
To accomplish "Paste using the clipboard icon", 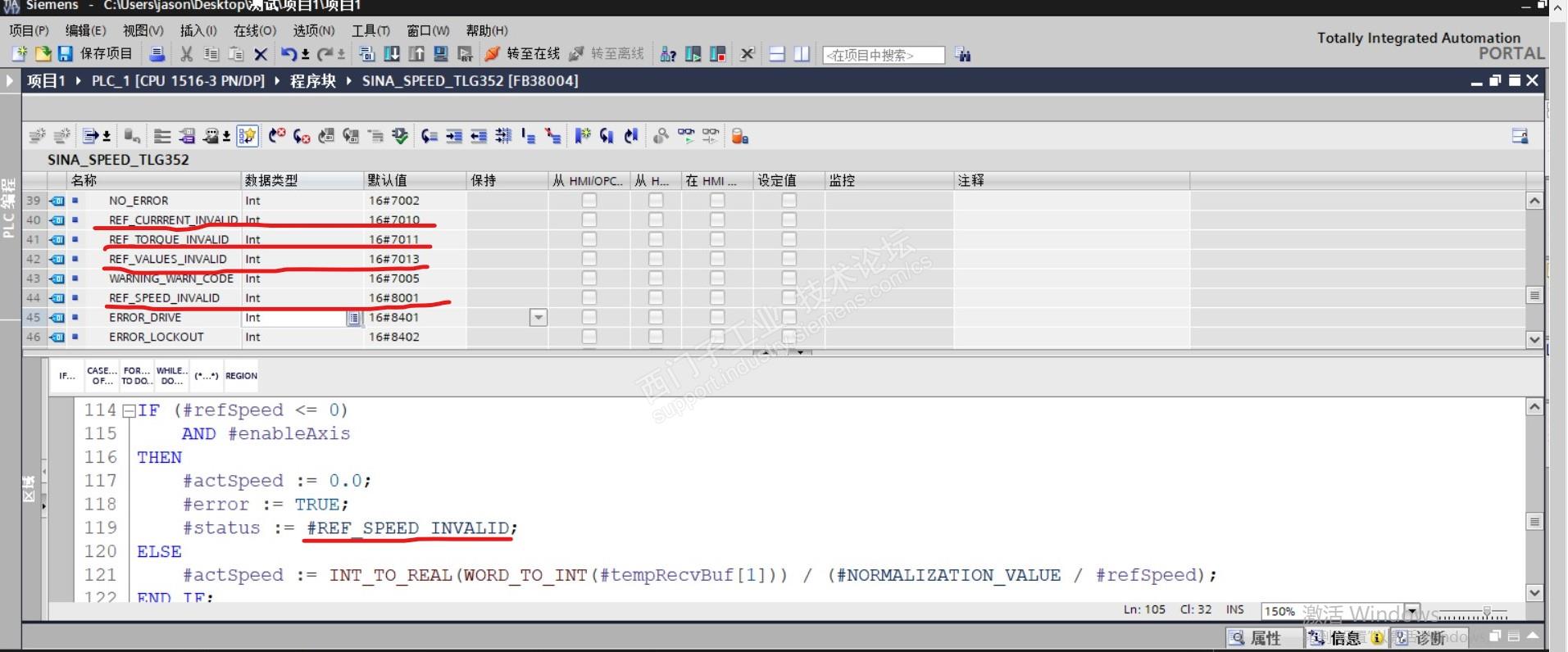I will [x=236, y=54].
